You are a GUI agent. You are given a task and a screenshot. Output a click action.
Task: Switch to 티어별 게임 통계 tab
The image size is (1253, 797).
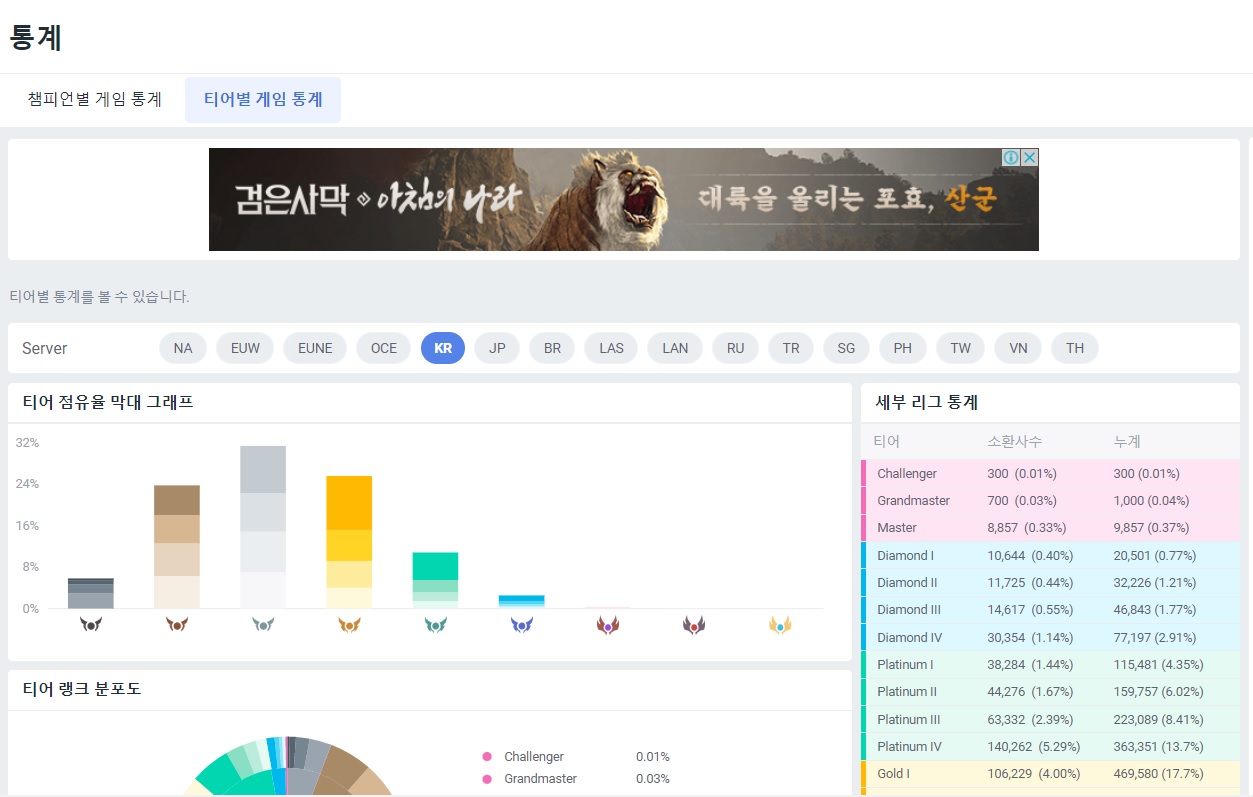coord(263,100)
